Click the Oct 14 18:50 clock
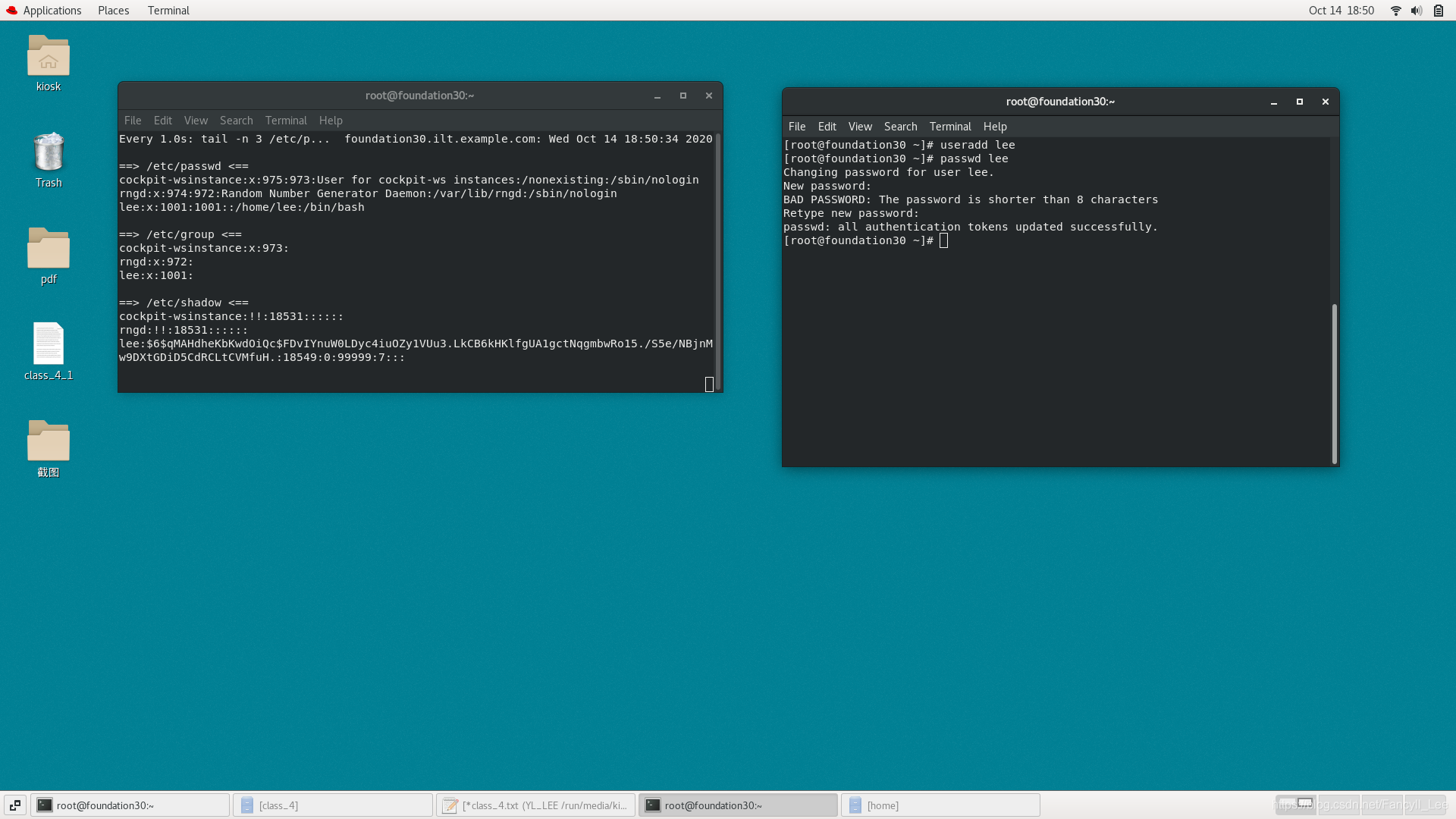1456x819 pixels. 1341,11
